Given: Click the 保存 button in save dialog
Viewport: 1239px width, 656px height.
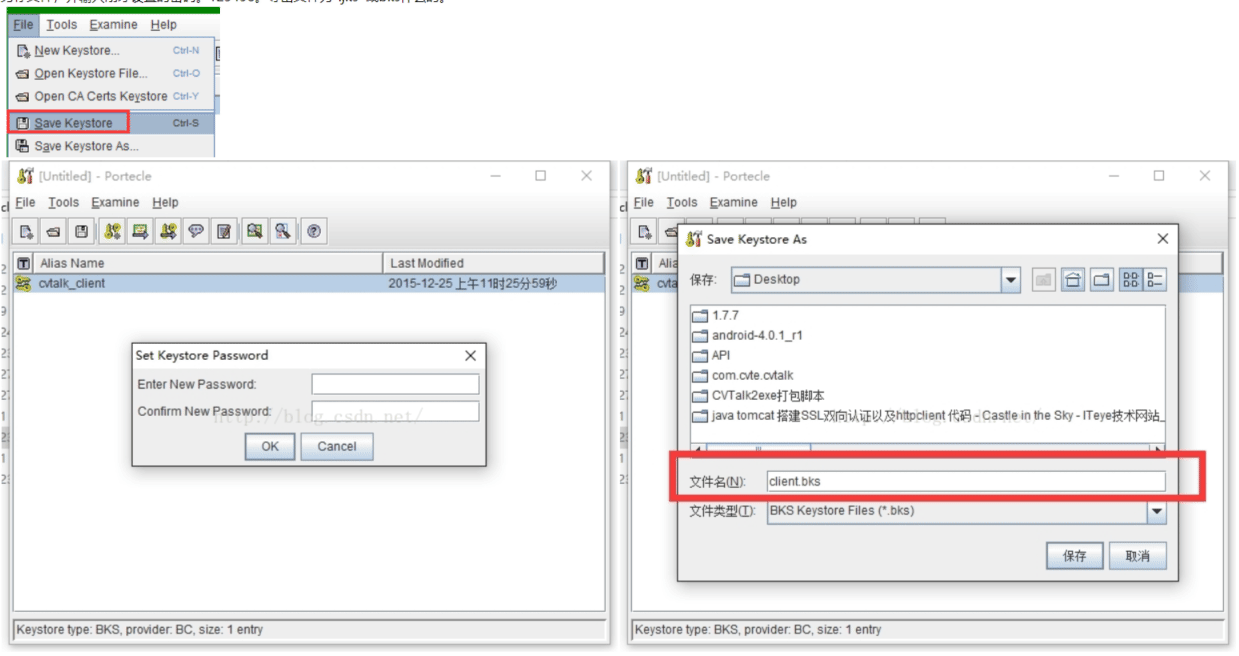Looking at the screenshot, I should 1075,556.
